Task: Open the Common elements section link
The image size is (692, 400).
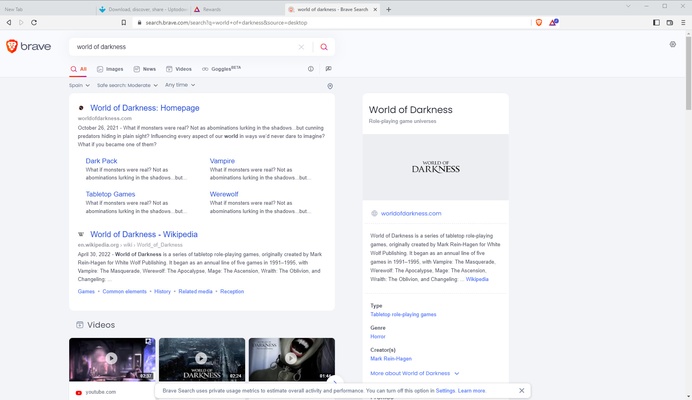Action: tap(124, 291)
